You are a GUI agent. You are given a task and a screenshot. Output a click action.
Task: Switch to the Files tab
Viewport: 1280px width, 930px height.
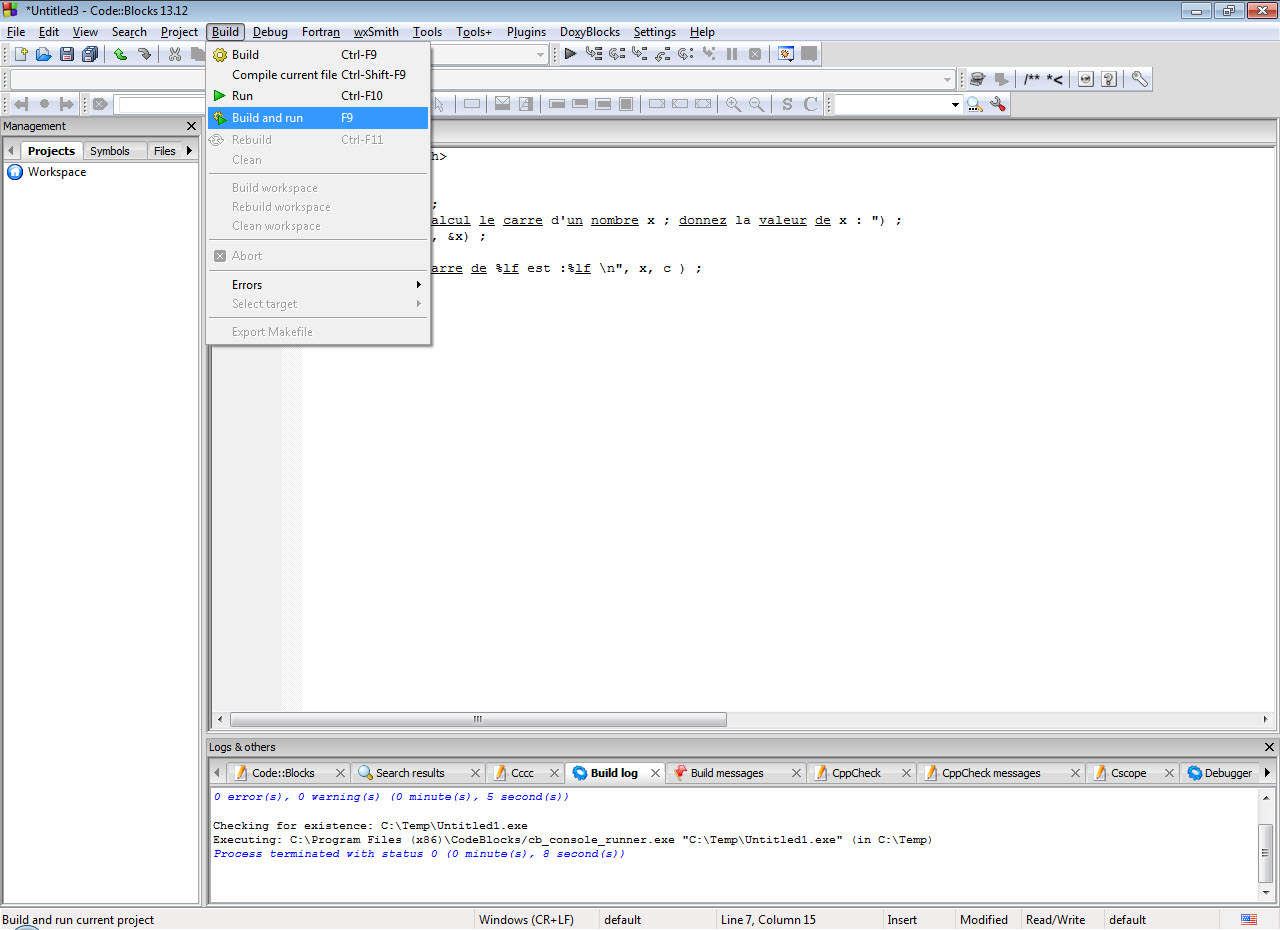(164, 151)
